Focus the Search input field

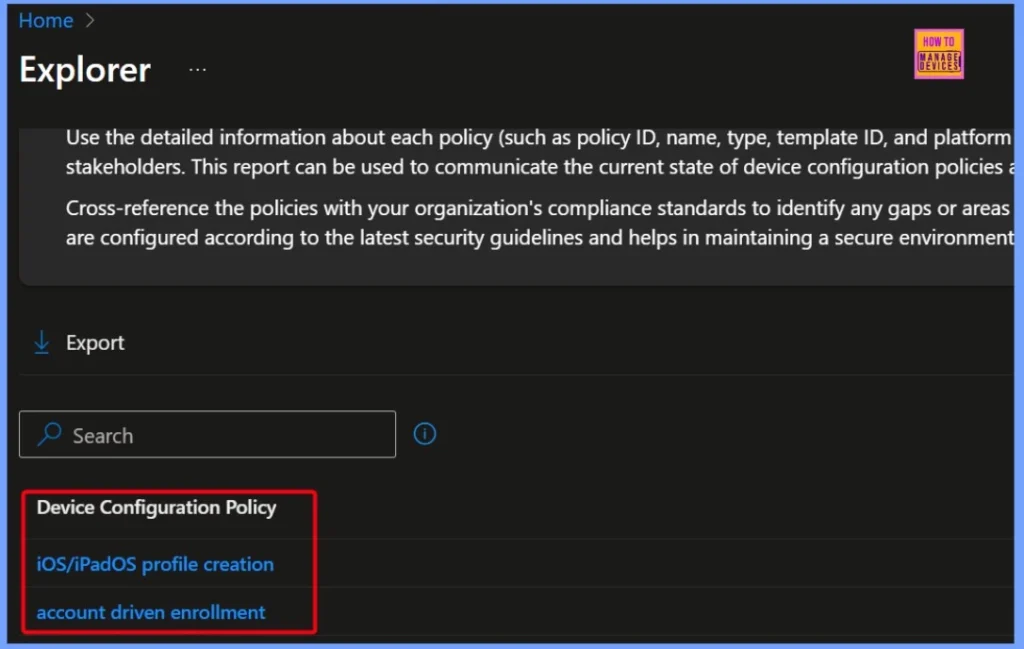coord(207,434)
